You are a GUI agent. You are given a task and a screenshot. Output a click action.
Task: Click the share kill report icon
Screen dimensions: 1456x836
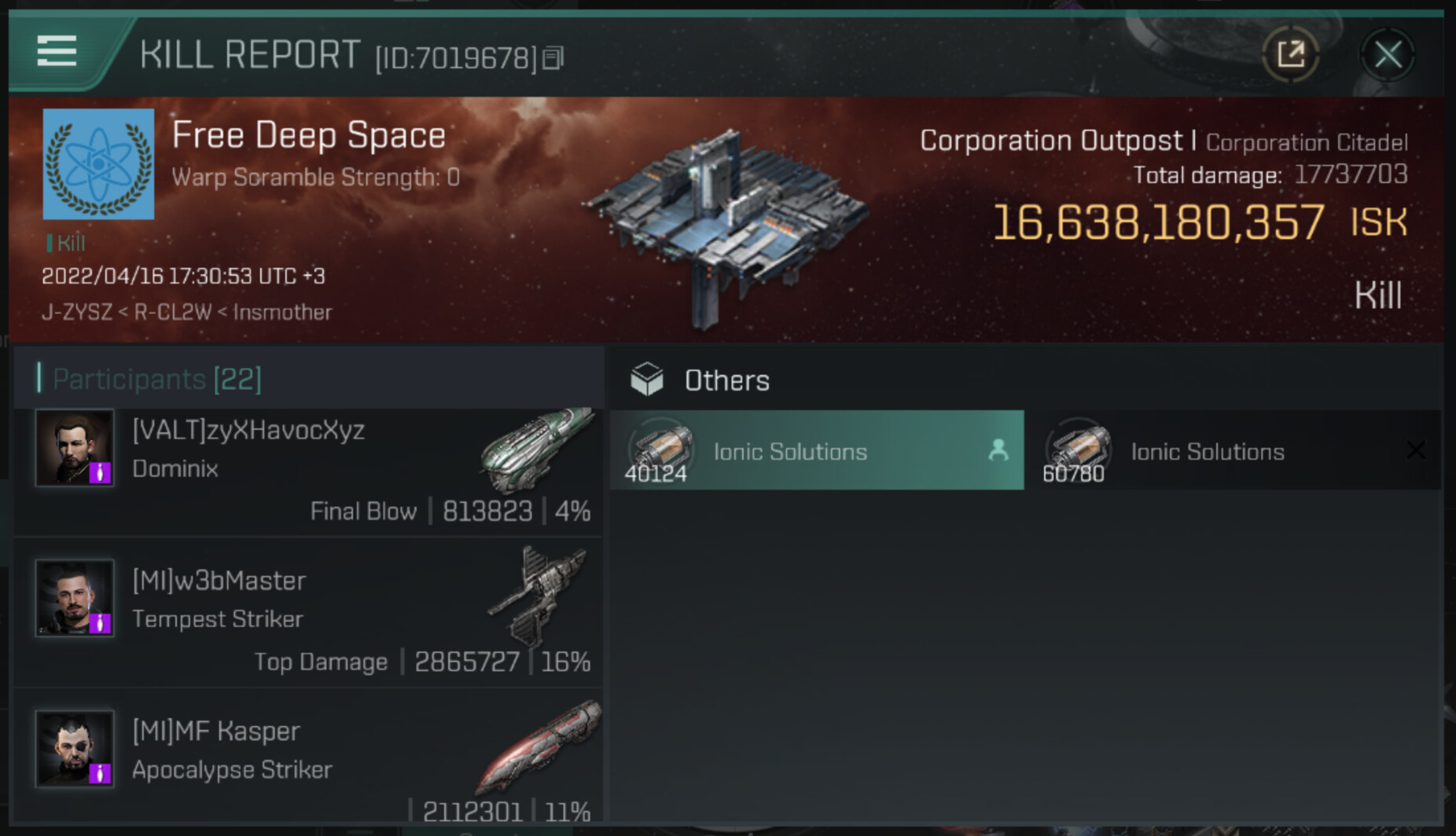pos(1290,54)
